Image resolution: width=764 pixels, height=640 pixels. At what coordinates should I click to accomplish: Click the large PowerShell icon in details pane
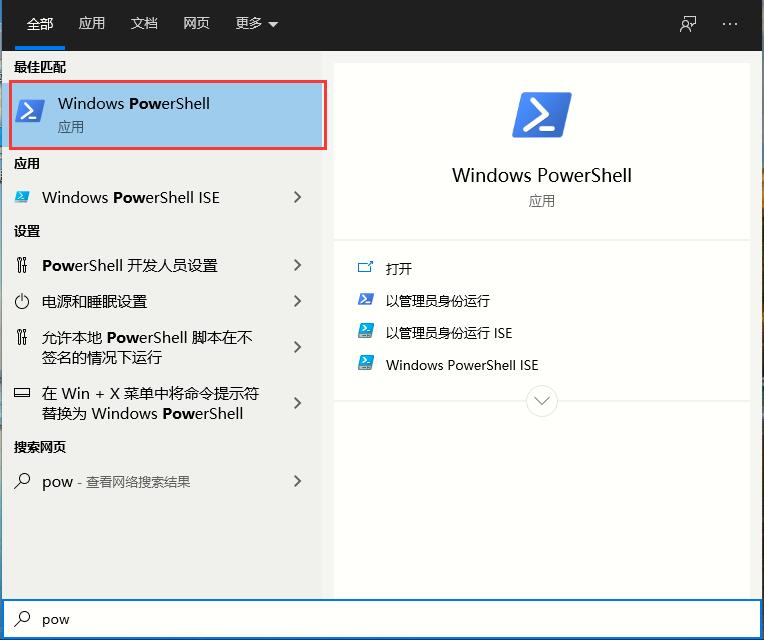pyautogui.click(x=541, y=114)
